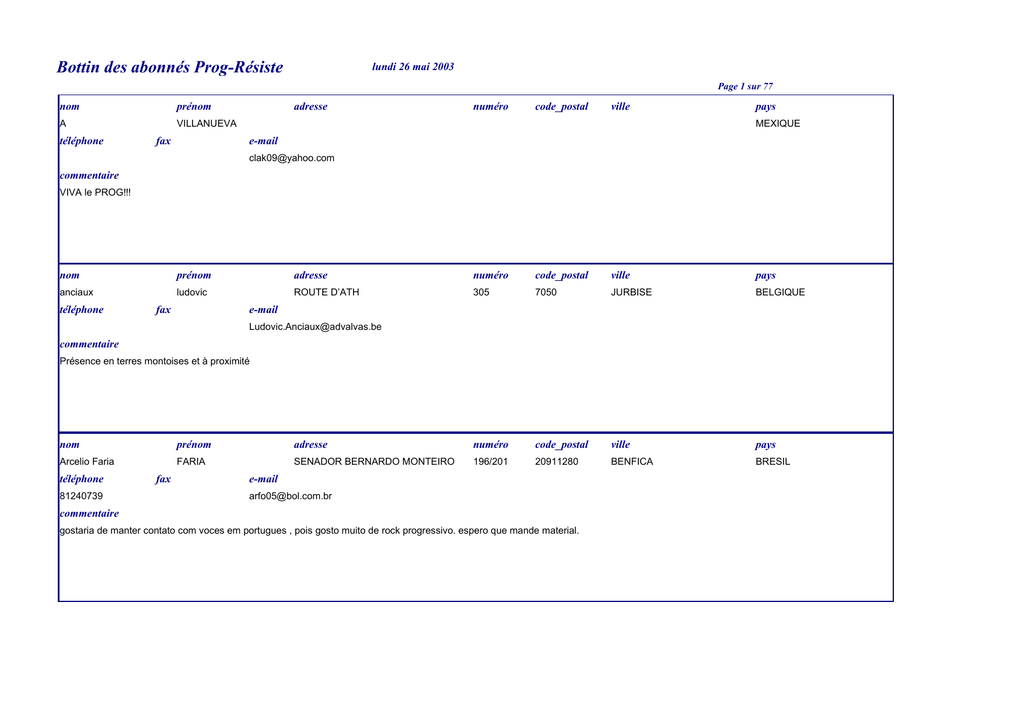Select the prénom ludovic
Viewport: 1024px width, 724px height.
coord(191,292)
